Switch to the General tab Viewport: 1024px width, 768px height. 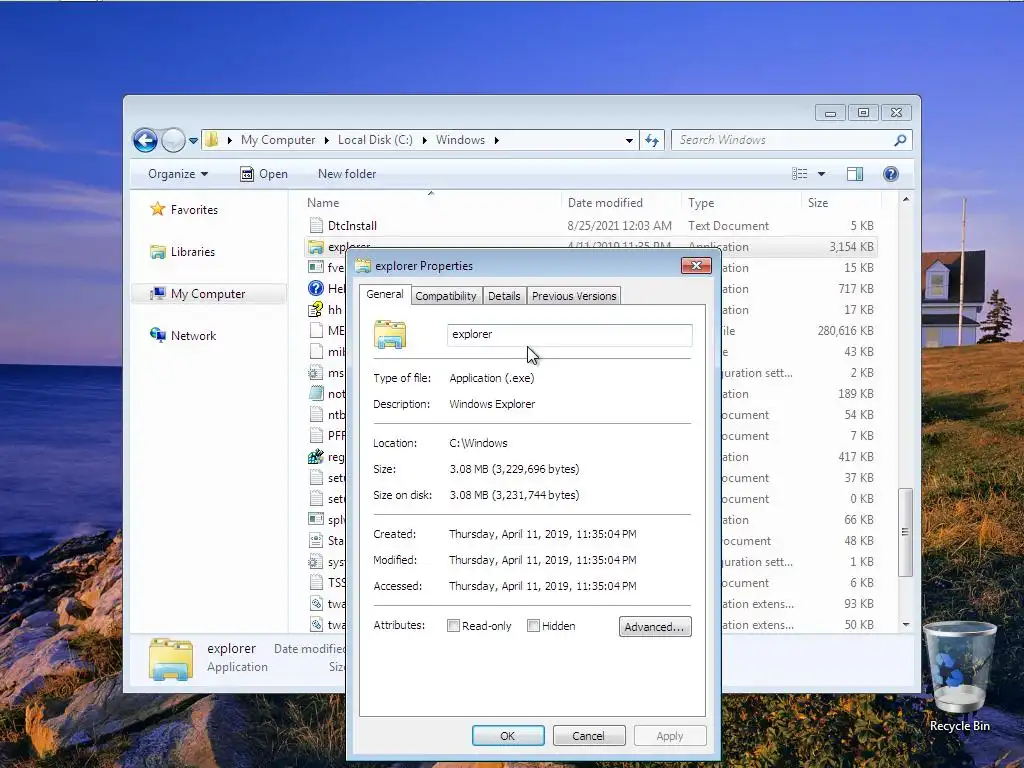[x=385, y=295]
